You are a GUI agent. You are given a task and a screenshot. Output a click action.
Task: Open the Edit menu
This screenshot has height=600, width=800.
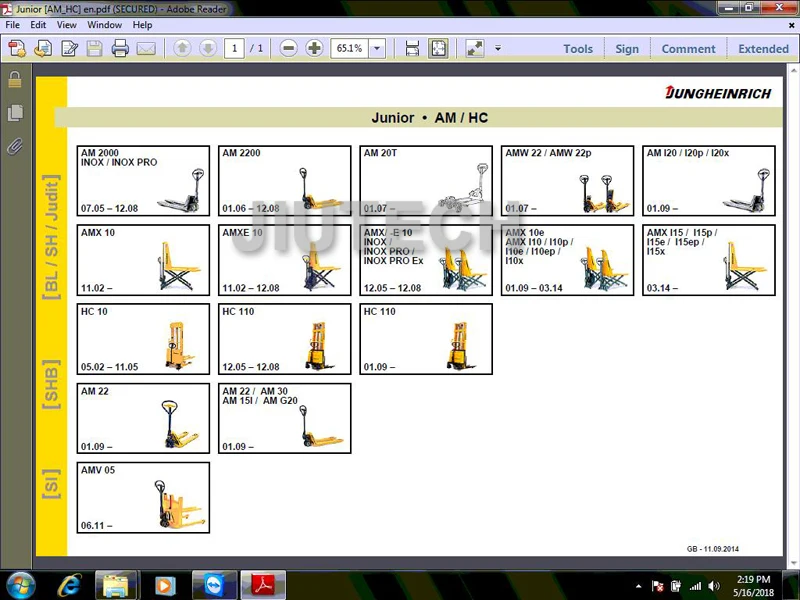38,24
